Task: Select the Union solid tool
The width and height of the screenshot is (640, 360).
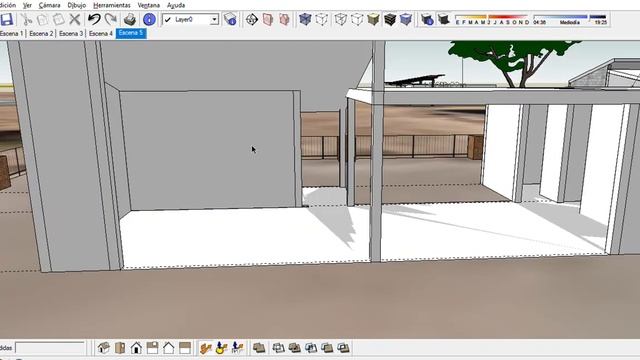Action: (295, 348)
